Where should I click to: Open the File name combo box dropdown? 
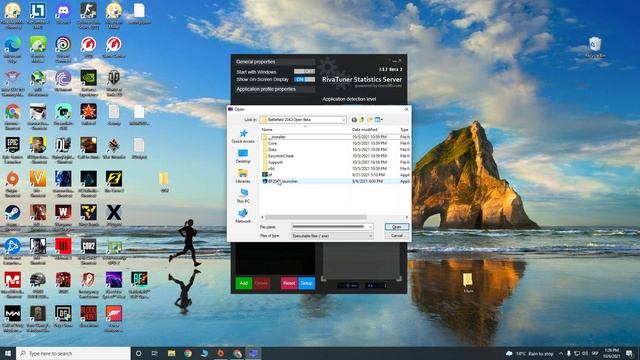pyautogui.click(x=370, y=227)
